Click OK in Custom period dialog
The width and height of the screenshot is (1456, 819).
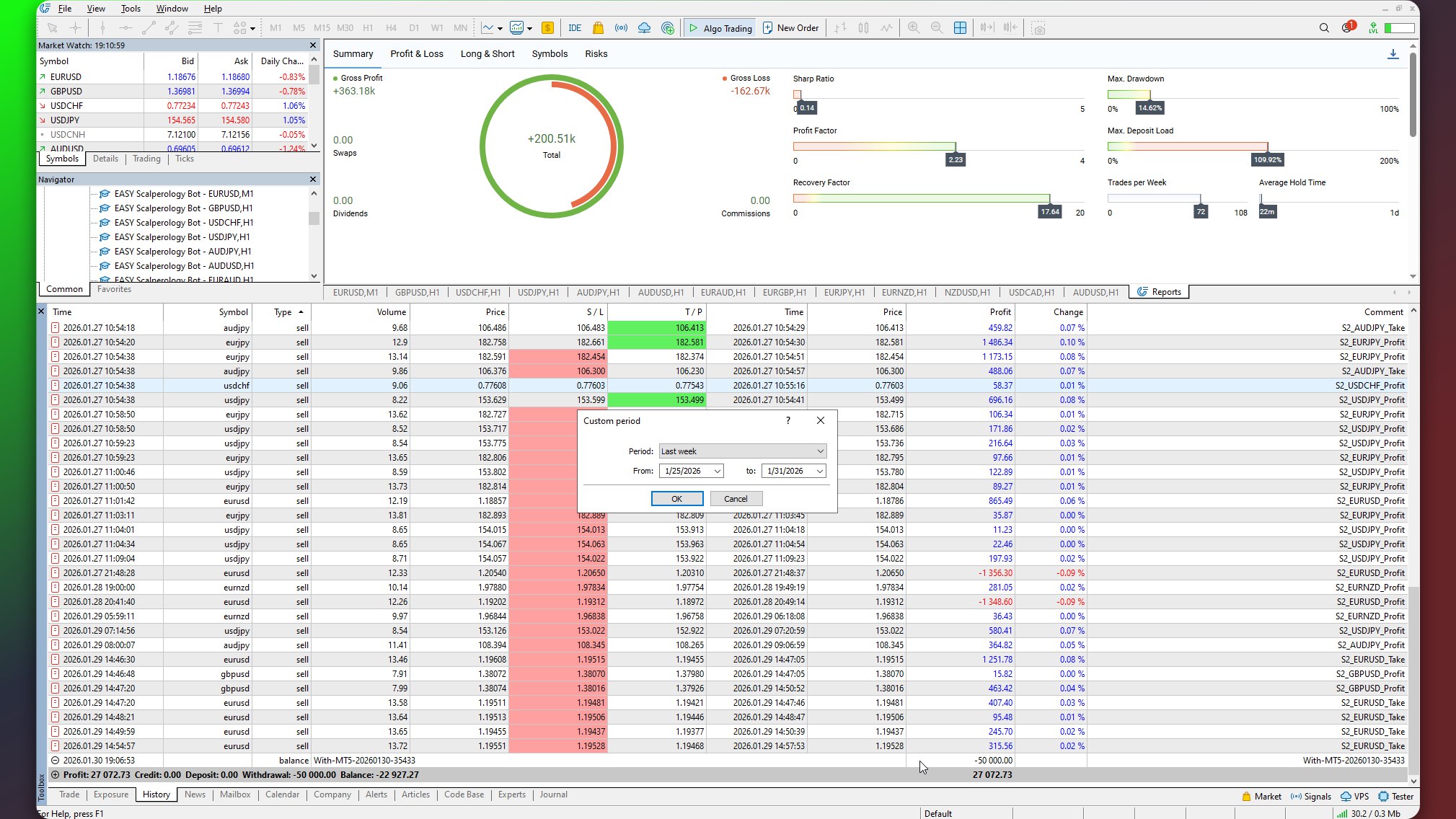click(677, 499)
